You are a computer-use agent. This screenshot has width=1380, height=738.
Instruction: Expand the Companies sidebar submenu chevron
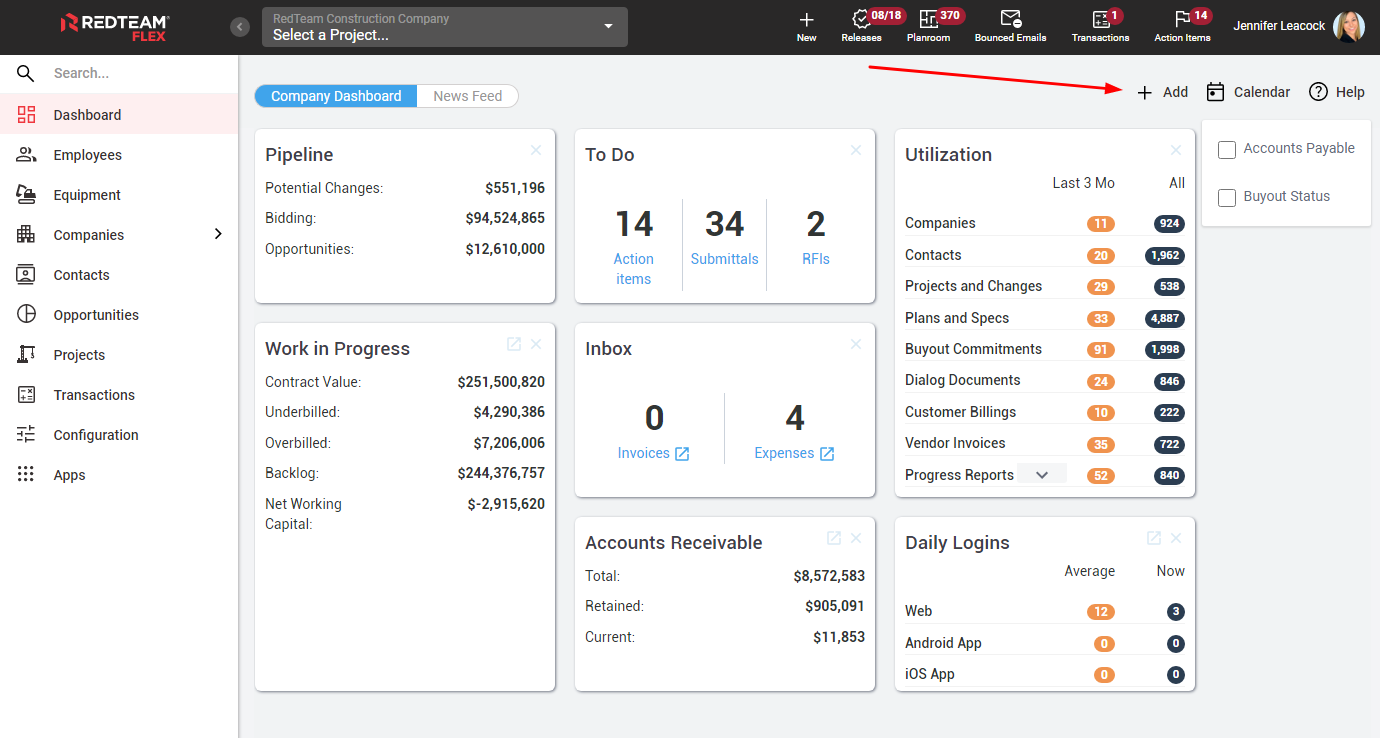[x=218, y=234]
